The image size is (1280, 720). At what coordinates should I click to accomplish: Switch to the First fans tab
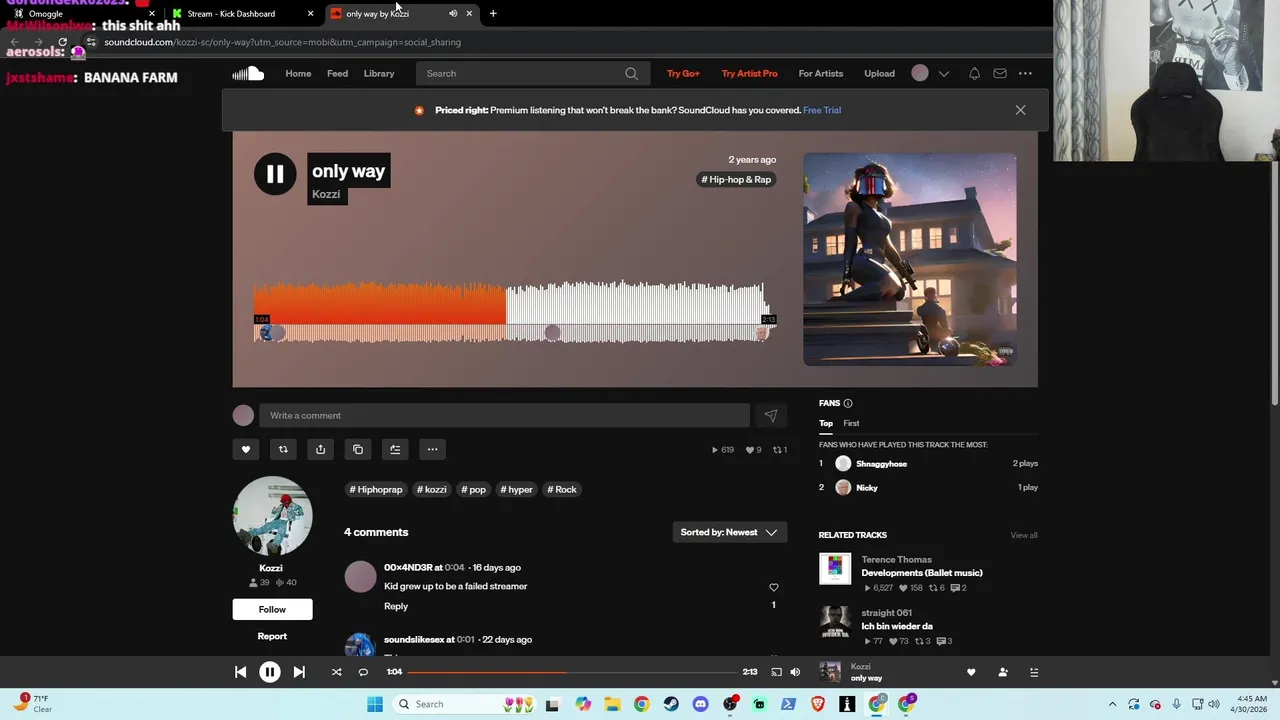click(851, 423)
